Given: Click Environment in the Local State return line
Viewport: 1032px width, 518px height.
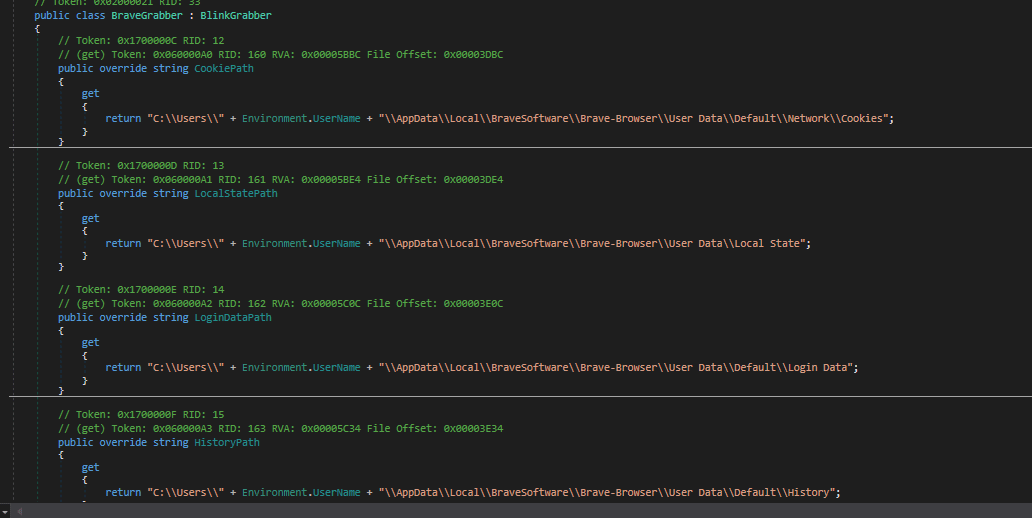Looking at the screenshot, I should [274, 244].
